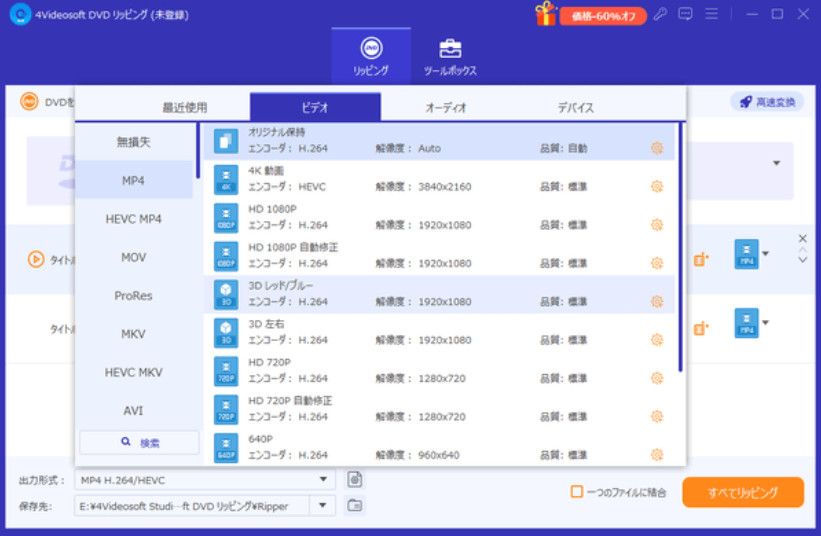Screen dimensions: 821x536
Task: Select the MP4 format category
Action: (134, 180)
